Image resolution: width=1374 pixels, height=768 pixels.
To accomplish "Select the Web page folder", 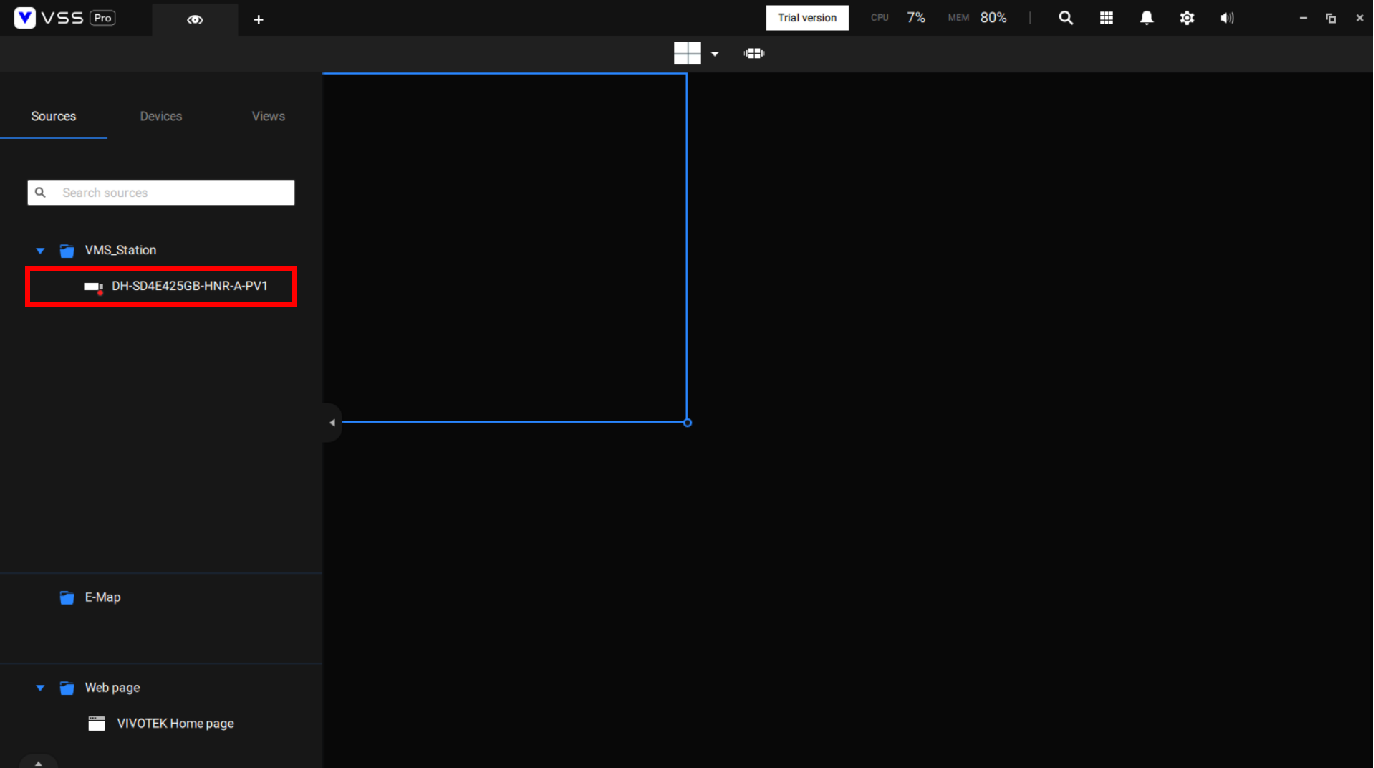I will (x=112, y=688).
